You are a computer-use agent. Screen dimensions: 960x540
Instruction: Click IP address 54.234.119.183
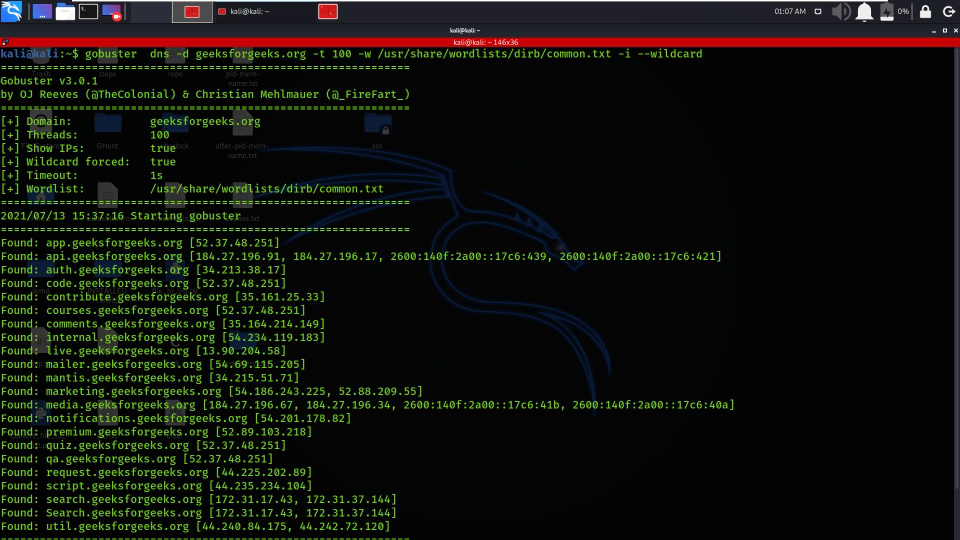273,337
